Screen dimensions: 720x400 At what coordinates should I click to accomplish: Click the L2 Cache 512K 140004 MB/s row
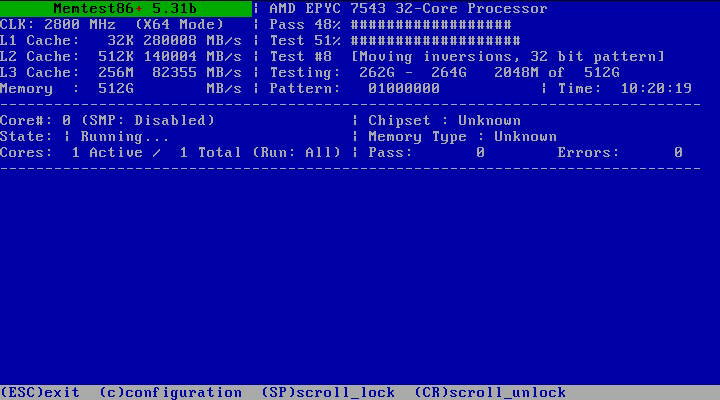pos(121,56)
